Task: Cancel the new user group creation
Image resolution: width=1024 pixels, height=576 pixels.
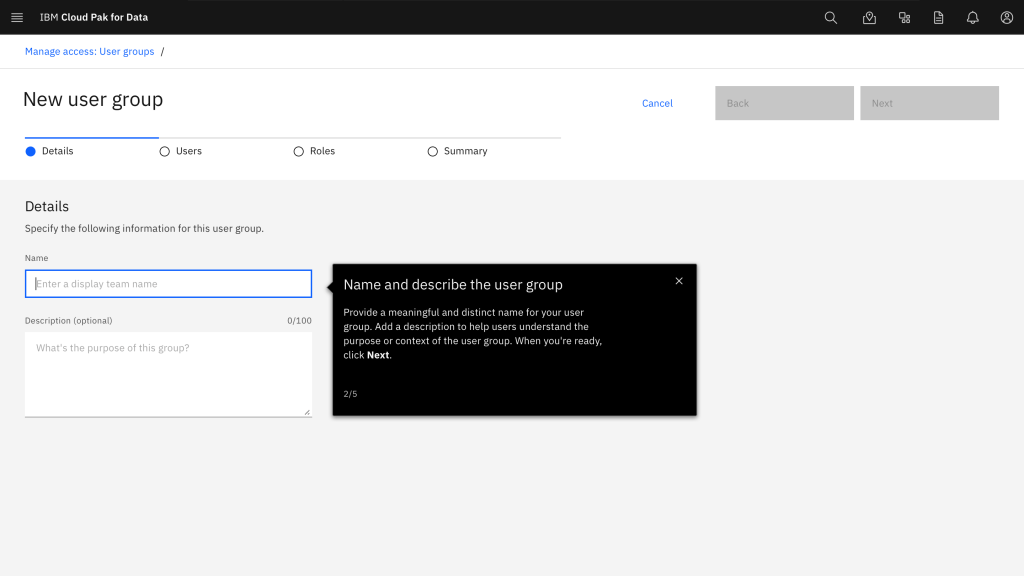Action: 657,103
